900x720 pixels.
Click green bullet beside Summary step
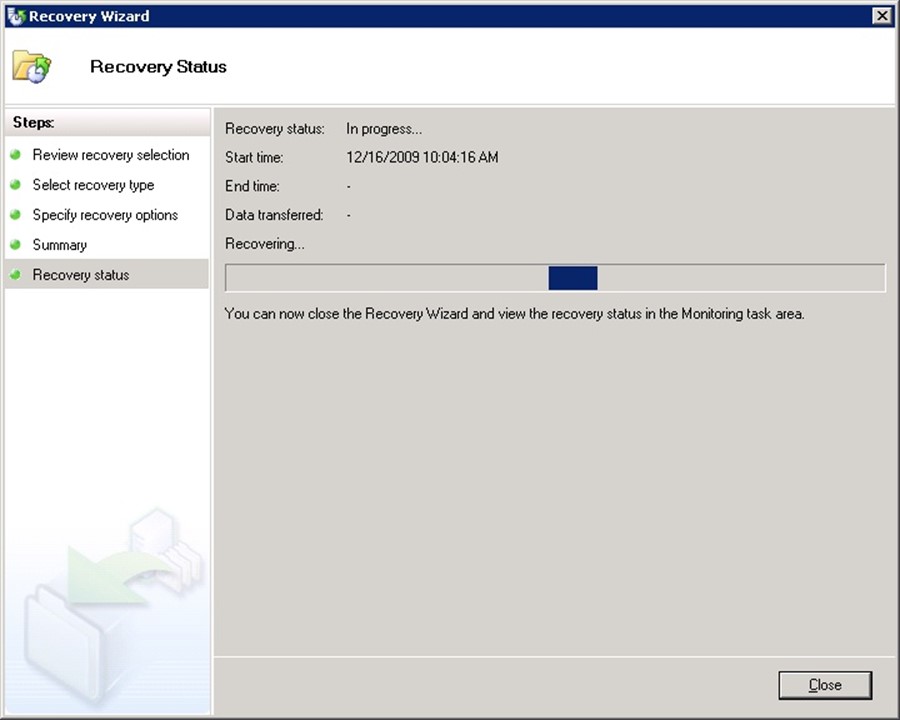tap(16, 245)
